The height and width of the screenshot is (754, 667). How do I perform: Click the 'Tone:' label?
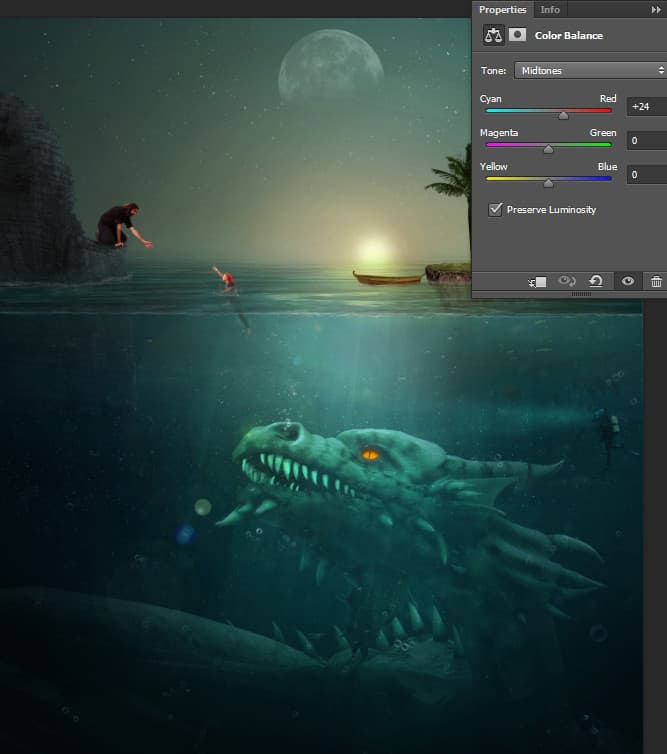pyautogui.click(x=493, y=71)
